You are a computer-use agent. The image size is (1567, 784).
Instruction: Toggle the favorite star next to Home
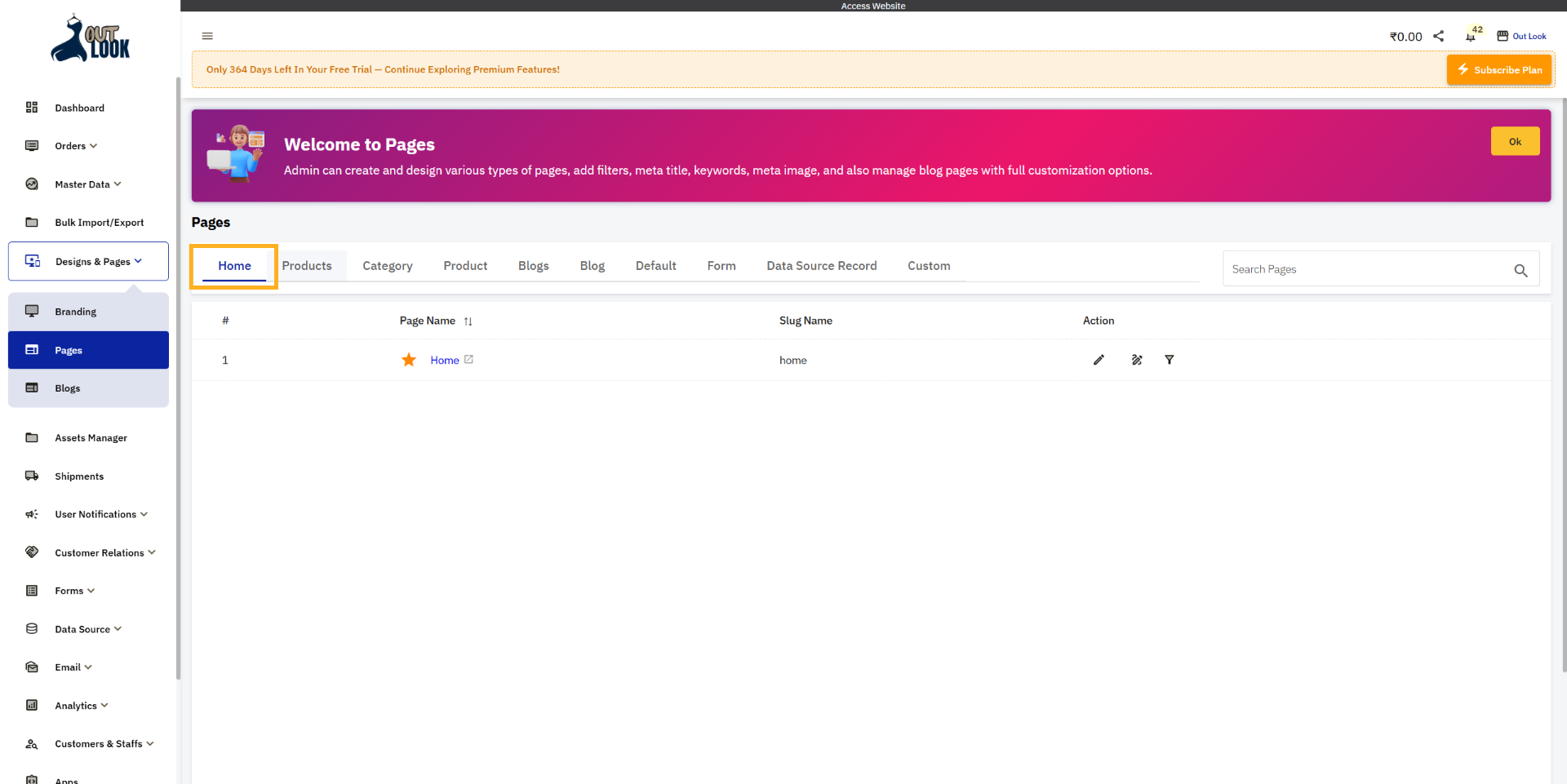408,359
